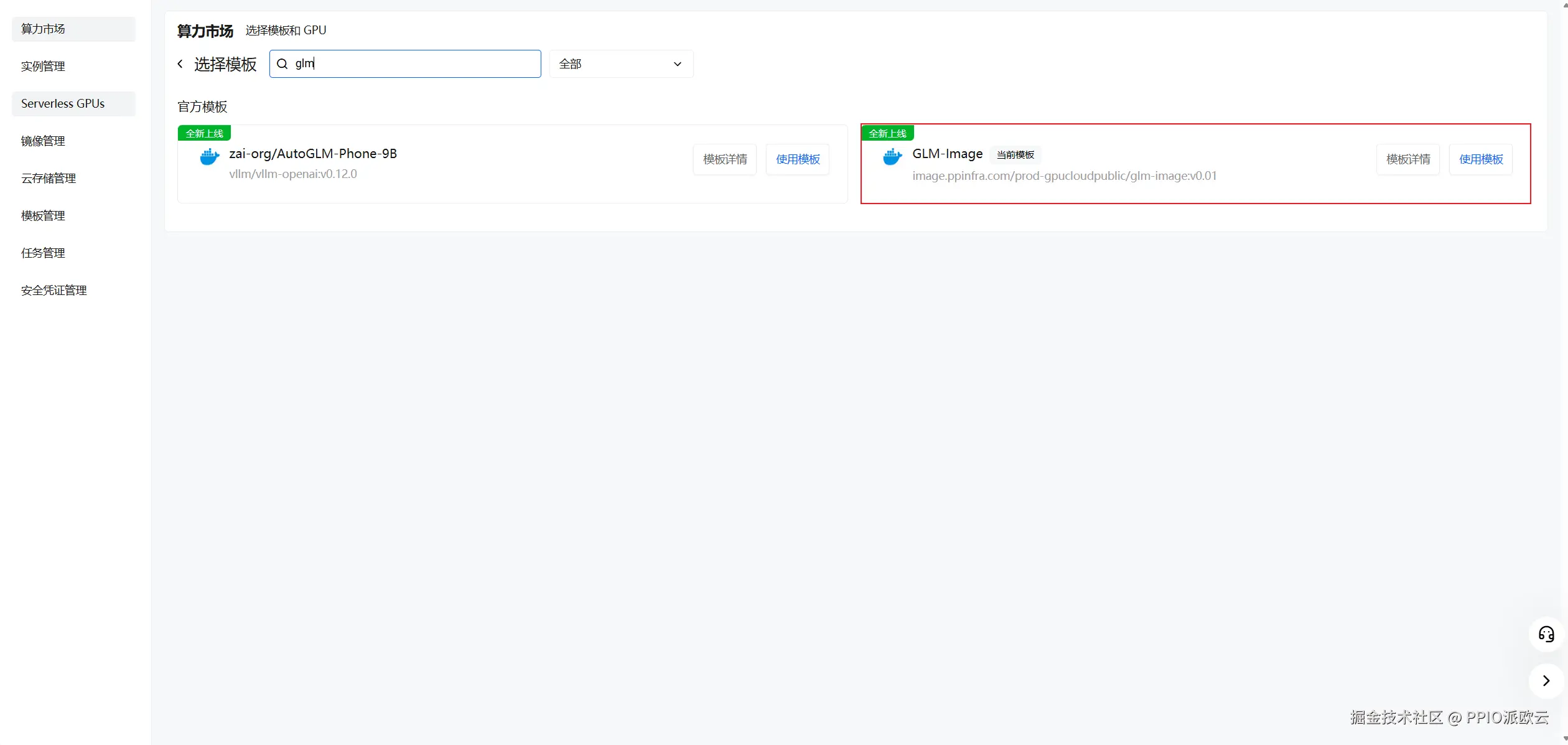1568x745 pixels.
Task: Click 模板详情 for GLM-Image
Action: 1408,159
